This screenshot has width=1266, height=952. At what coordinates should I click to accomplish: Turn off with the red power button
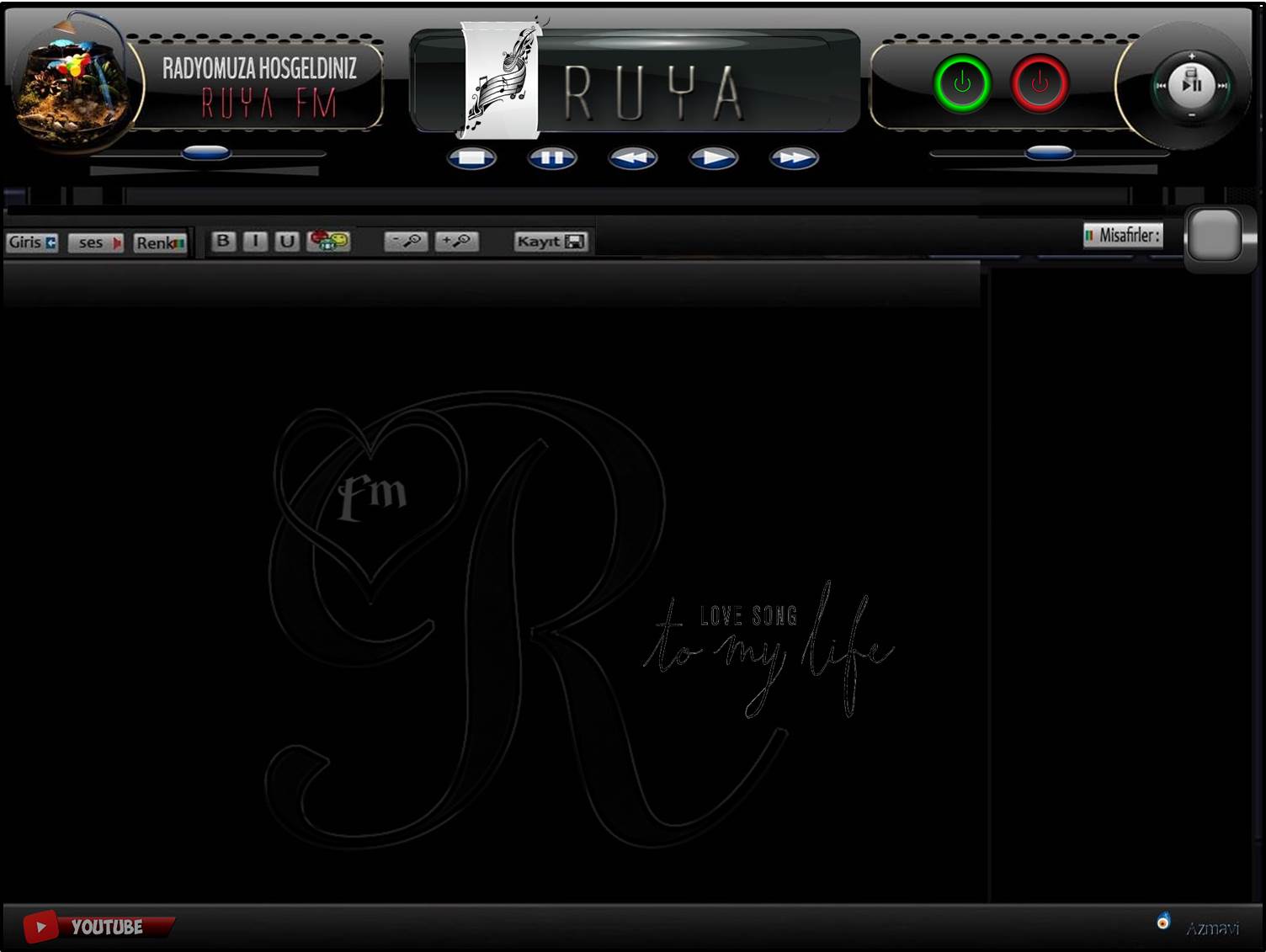point(1040,83)
